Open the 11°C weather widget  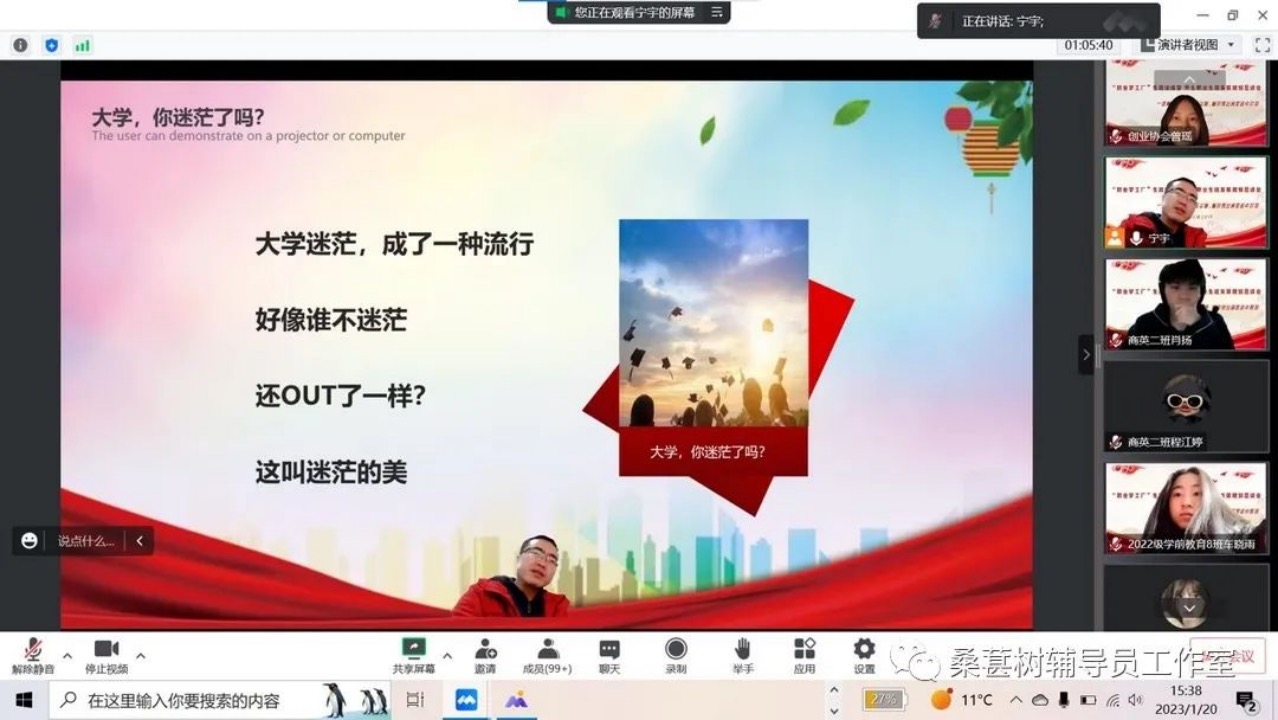pyautogui.click(x=962, y=700)
